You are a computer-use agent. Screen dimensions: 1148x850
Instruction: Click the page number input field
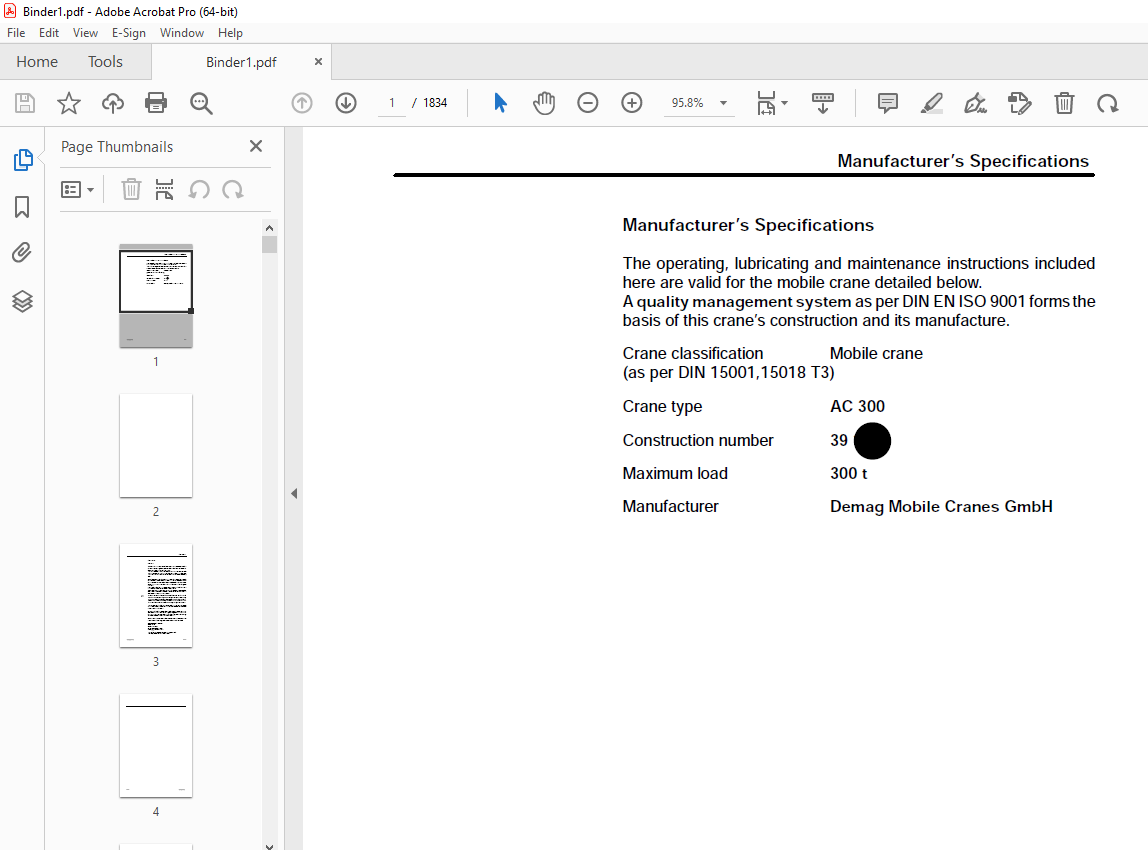[392, 103]
